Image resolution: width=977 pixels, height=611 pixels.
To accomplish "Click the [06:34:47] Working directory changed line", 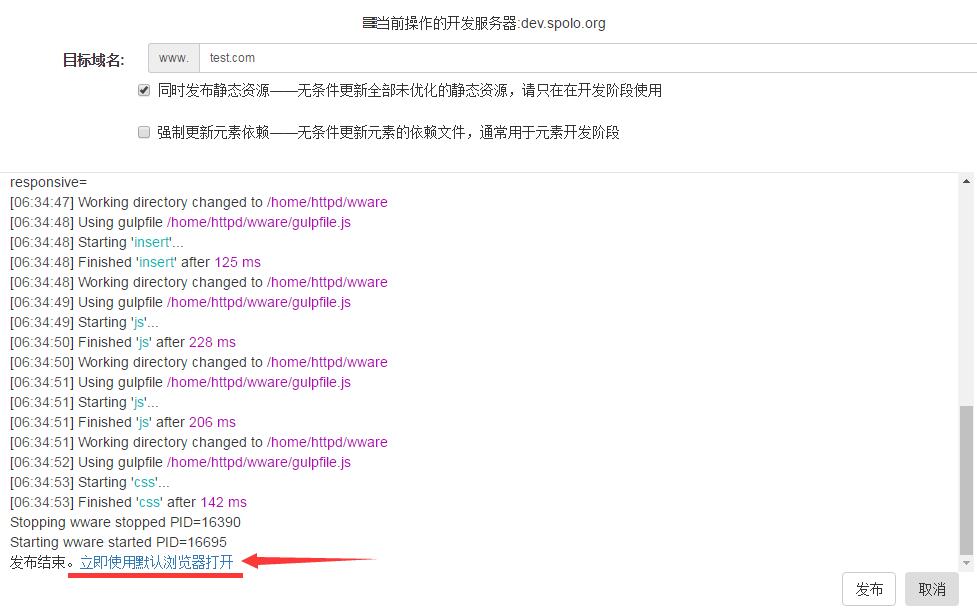I will (199, 202).
